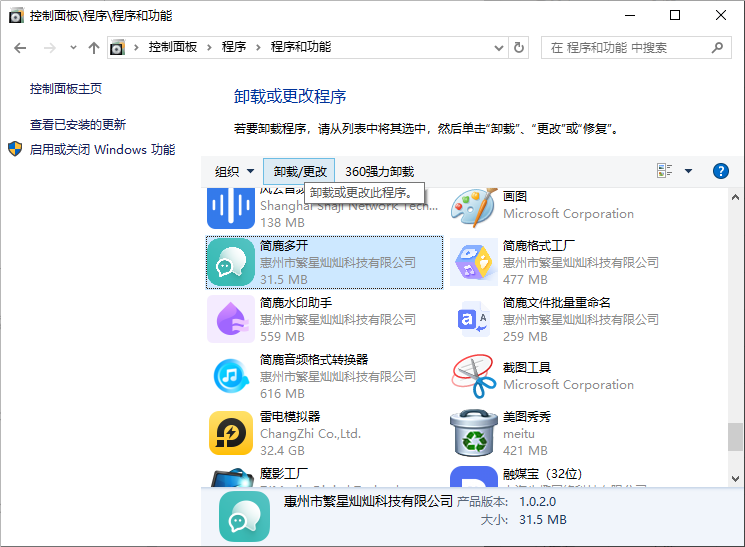Select the 简鹿文件批量重命名 program name
Screen dimensions: 745x547
tap(557, 303)
